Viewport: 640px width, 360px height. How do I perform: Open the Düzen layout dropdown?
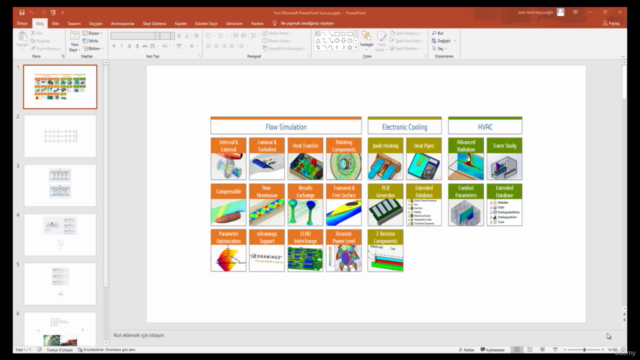coord(92,33)
